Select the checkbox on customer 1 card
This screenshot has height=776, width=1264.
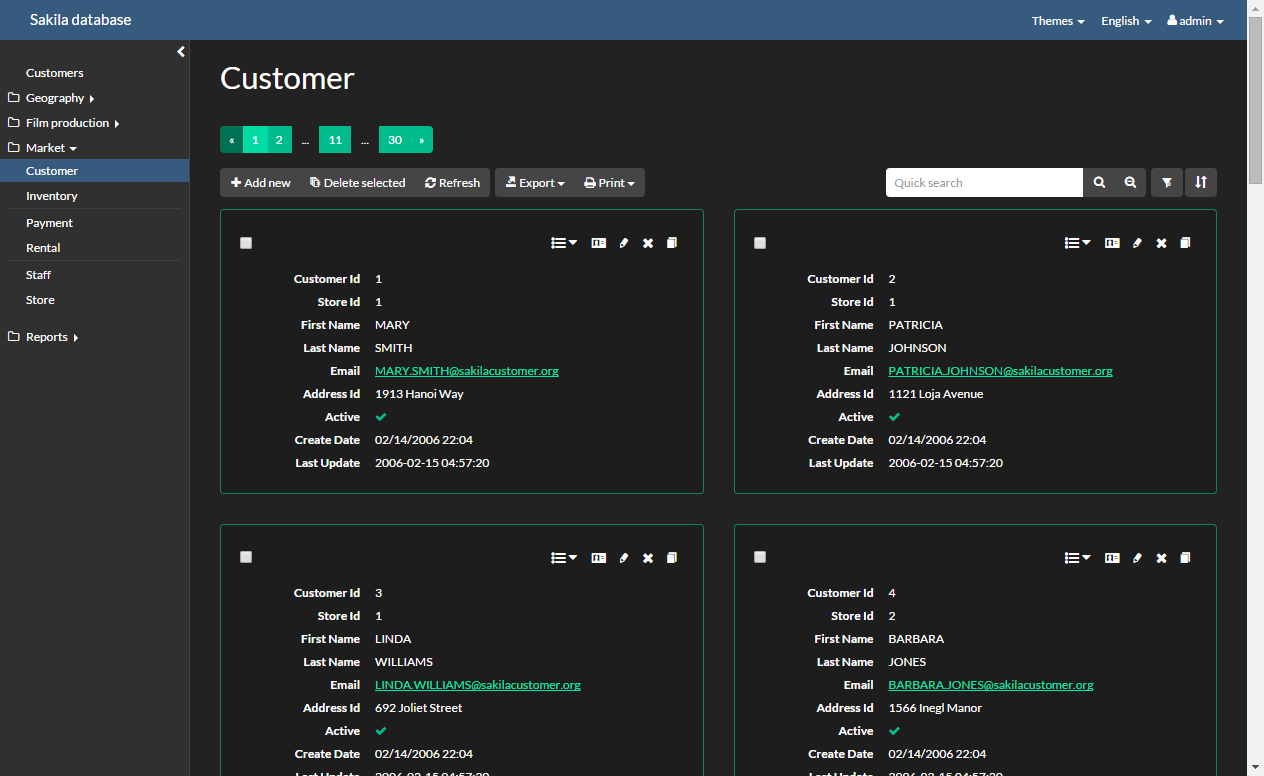[x=246, y=243]
